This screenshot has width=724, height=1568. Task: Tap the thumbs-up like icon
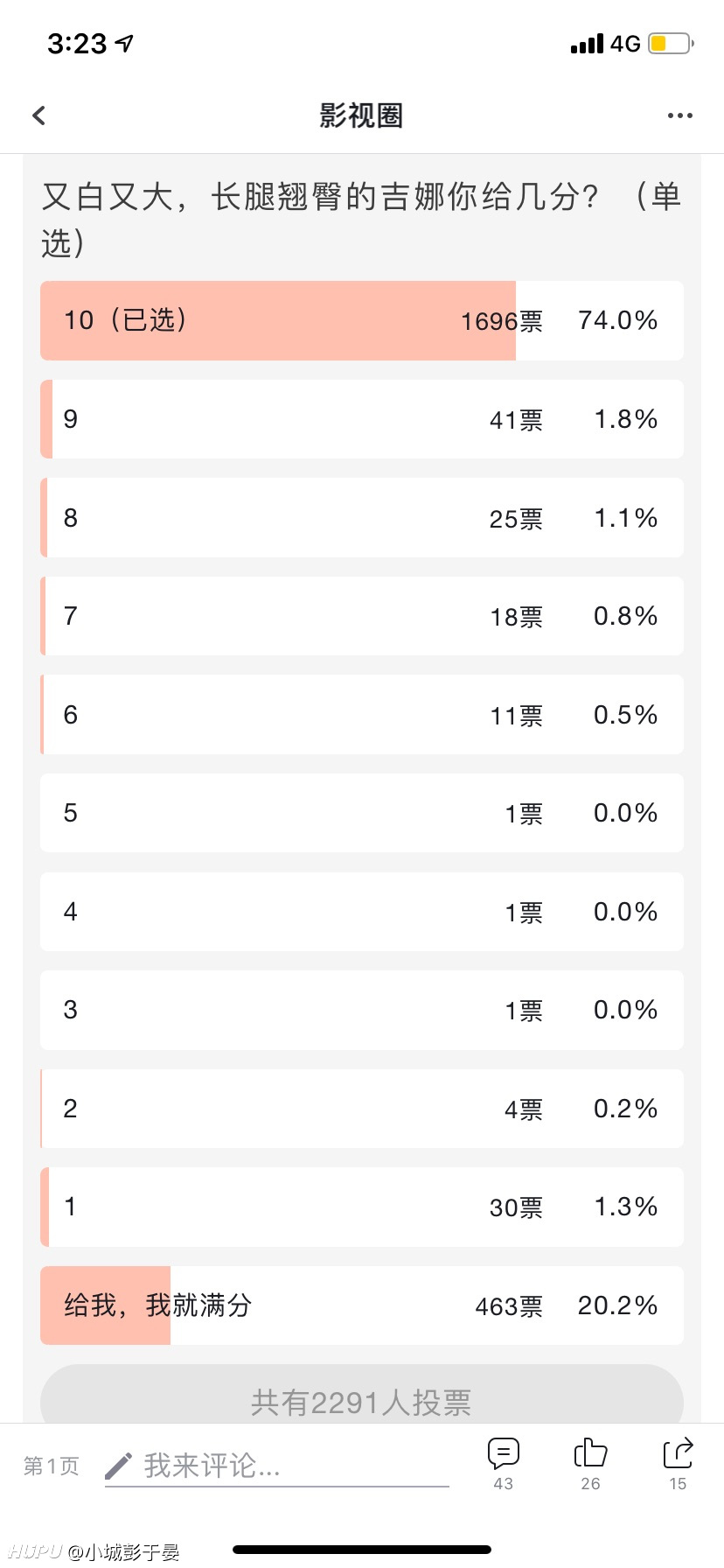[590, 1453]
